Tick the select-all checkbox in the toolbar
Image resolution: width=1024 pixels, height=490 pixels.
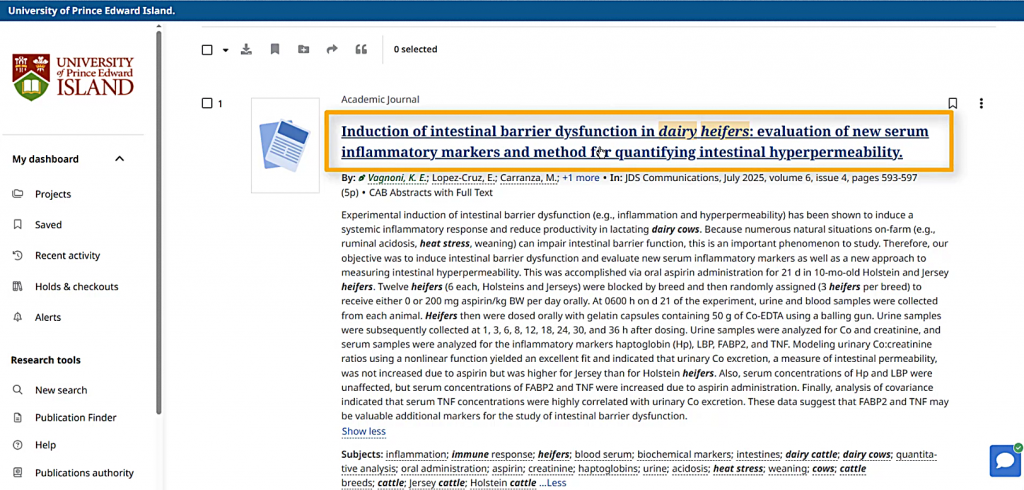click(207, 50)
